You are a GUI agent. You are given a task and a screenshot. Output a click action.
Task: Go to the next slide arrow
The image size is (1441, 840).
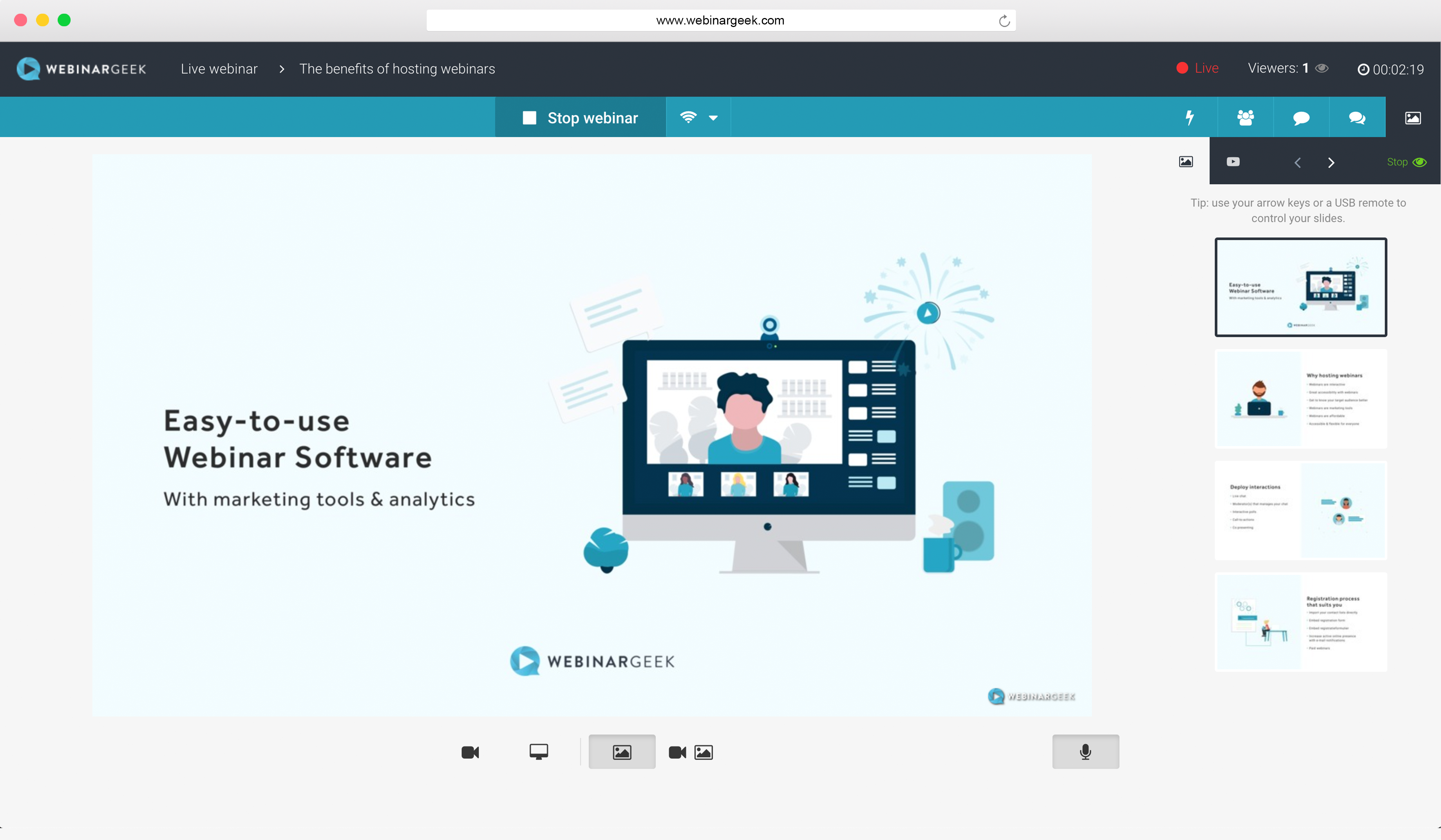1331,163
